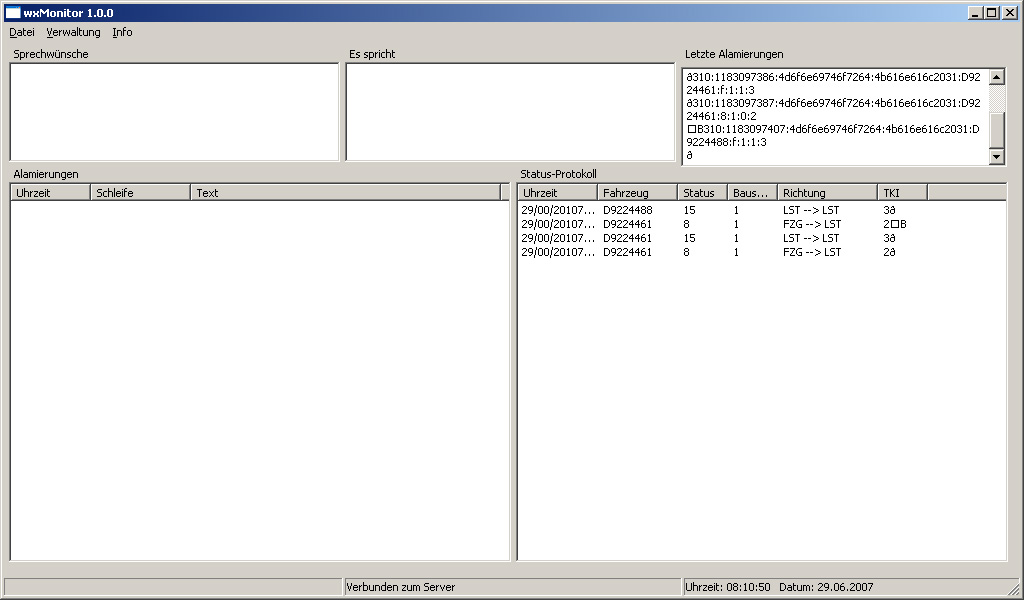Maximize the wxMonitor window
Viewport: 1024px width, 600px height.
coord(991,13)
